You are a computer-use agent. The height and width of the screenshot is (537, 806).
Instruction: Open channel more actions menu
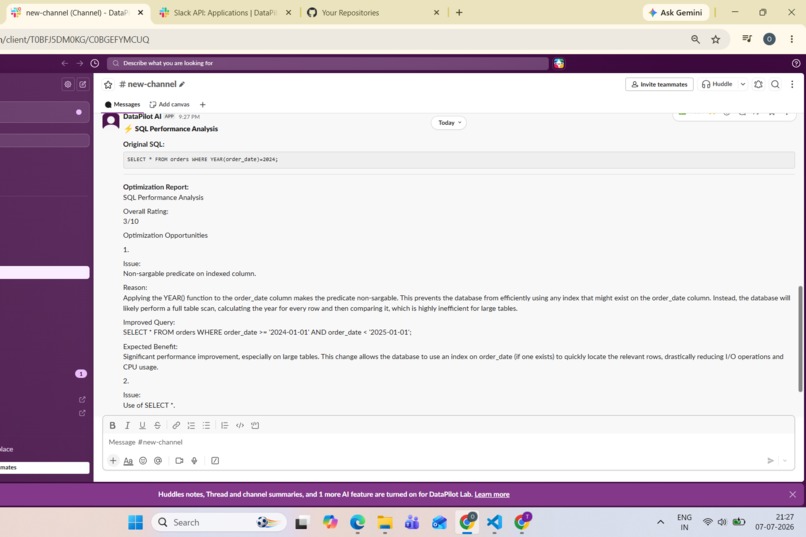[792, 84]
